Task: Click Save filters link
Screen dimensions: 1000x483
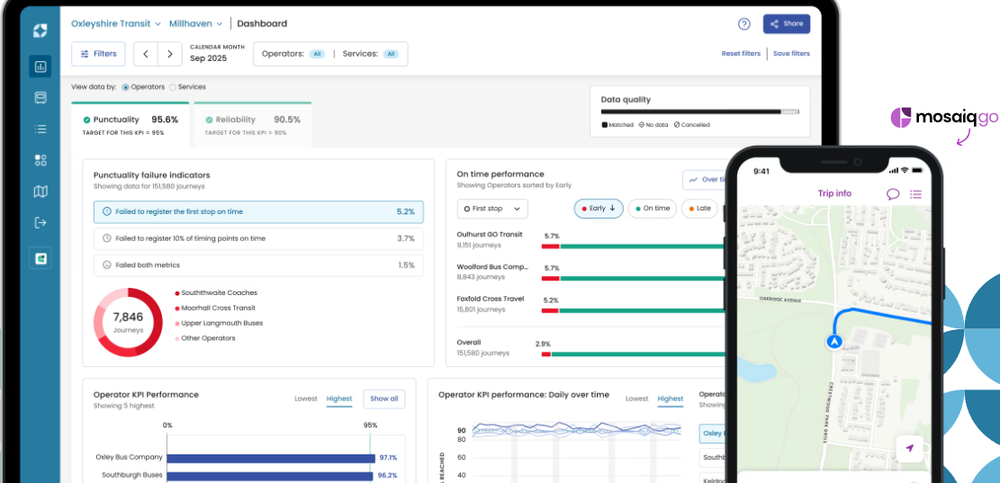Action: tap(791, 54)
